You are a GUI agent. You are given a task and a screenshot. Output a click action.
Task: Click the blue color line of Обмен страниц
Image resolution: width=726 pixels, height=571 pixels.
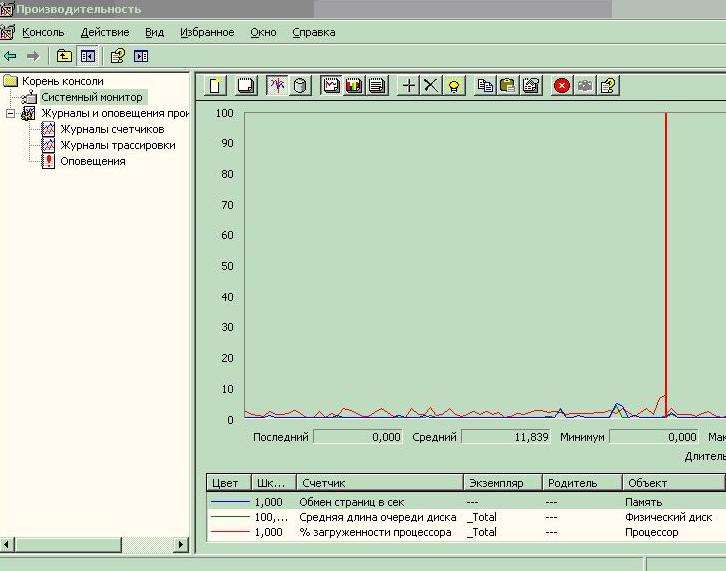click(x=230, y=502)
